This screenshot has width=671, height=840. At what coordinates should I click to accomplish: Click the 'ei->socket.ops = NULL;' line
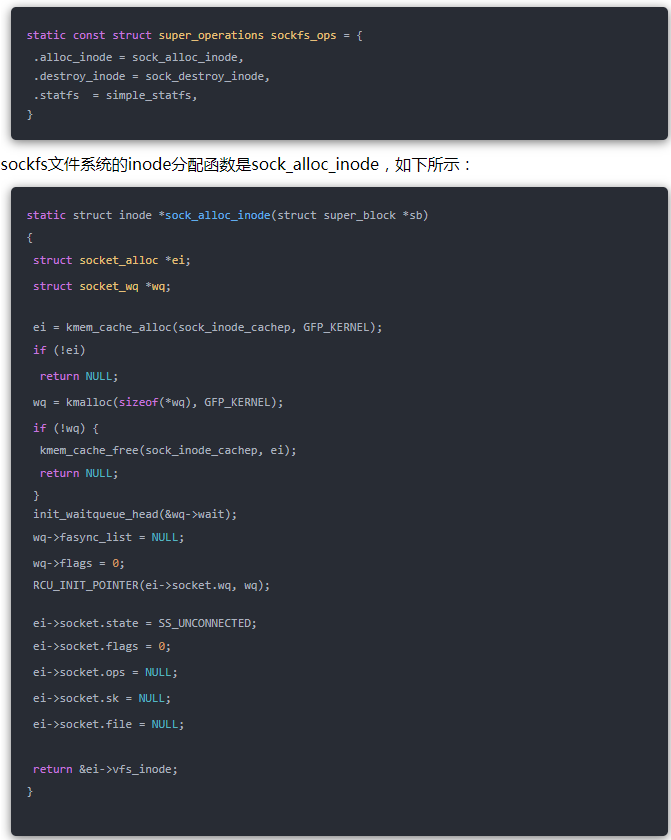(x=105, y=672)
